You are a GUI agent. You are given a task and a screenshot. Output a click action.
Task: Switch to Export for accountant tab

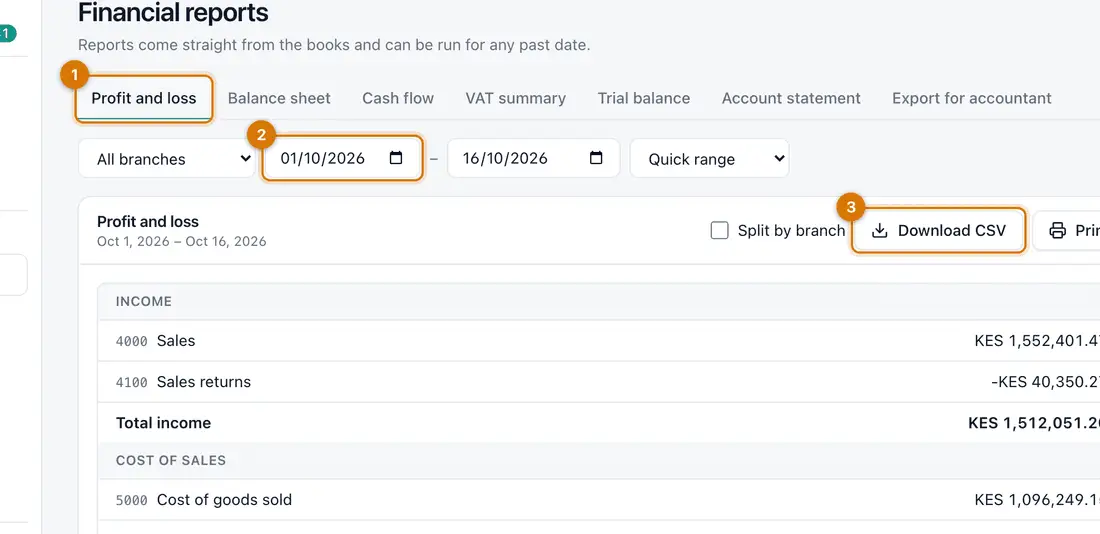pyautogui.click(x=972, y=98)
